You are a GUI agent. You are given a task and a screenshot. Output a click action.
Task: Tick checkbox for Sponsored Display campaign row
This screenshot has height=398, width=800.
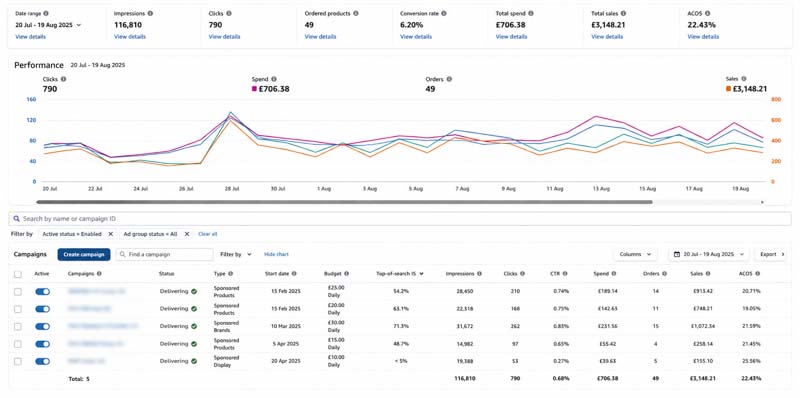coord(18,361)
